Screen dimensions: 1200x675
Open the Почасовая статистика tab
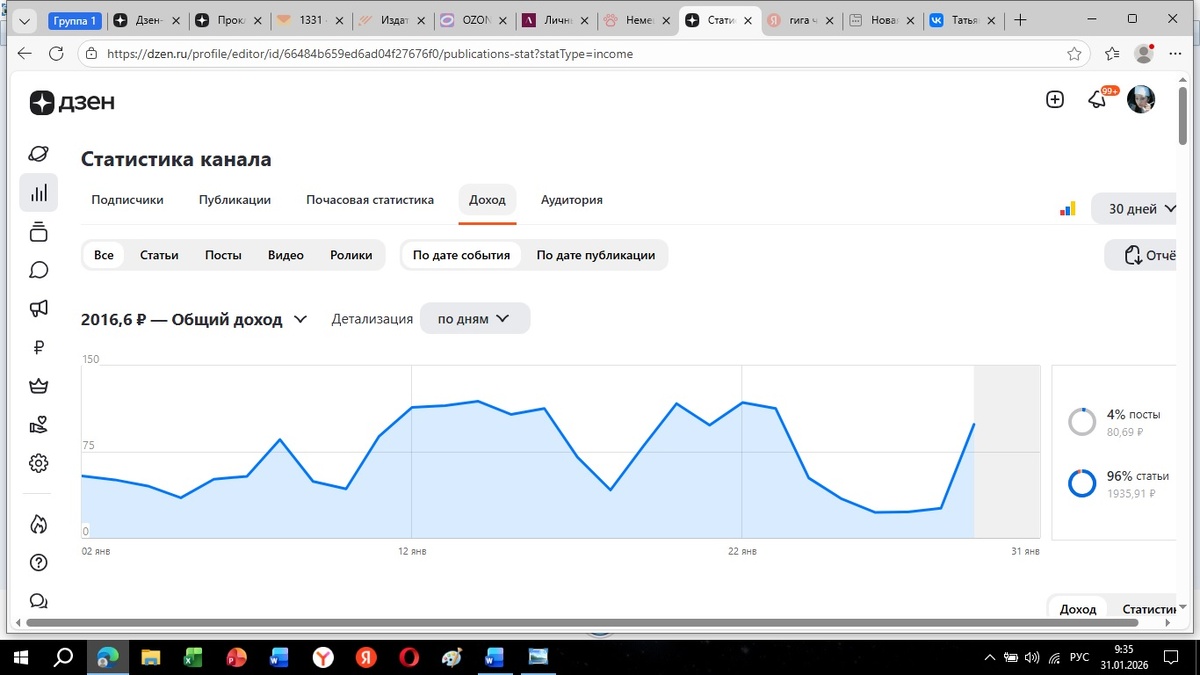click(370, 199)
